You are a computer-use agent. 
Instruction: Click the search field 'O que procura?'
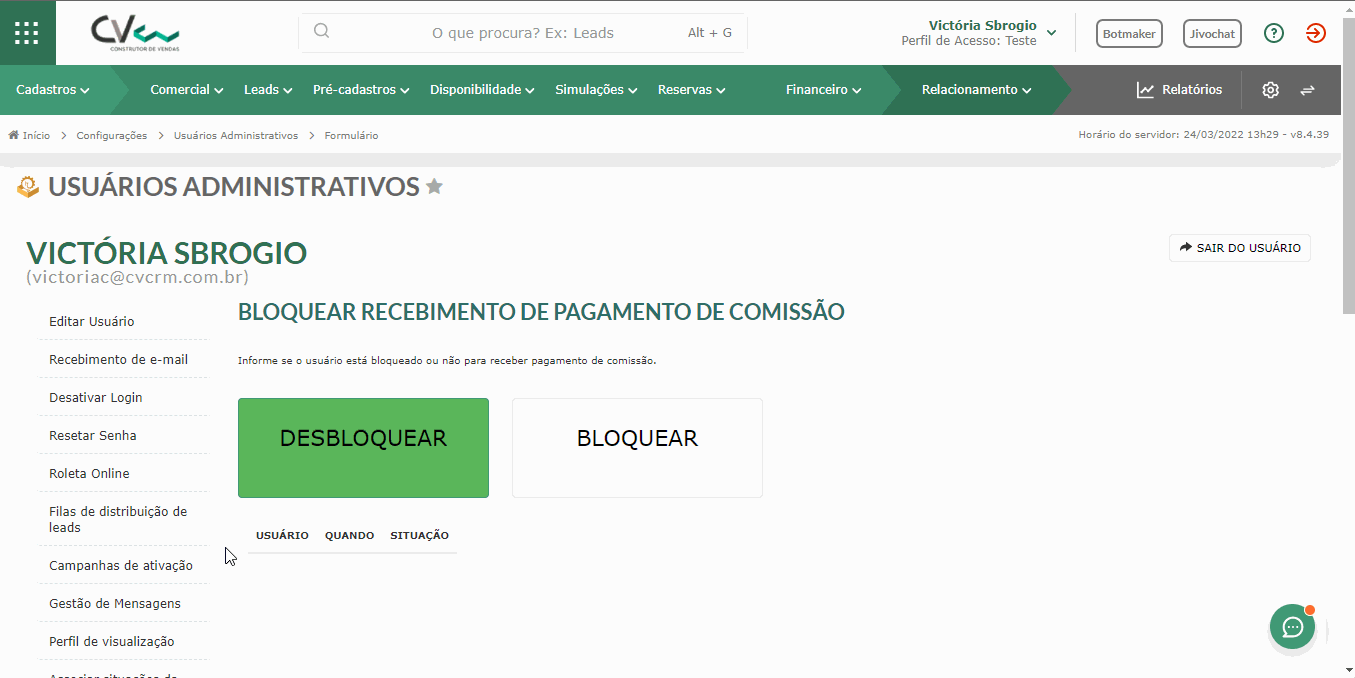point(523,33)
